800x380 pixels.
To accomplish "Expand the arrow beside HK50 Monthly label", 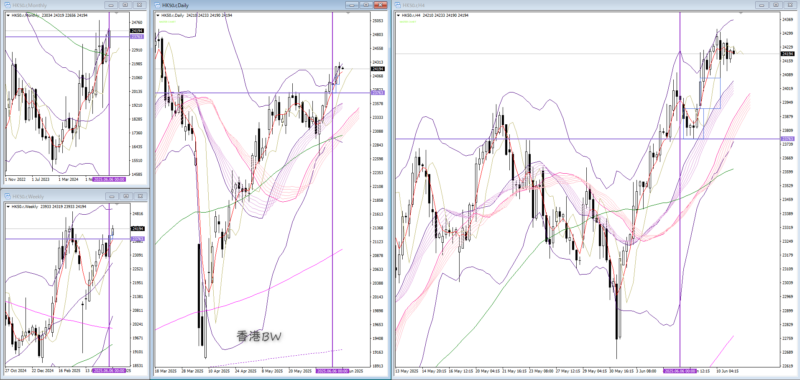I will (8, 15).
